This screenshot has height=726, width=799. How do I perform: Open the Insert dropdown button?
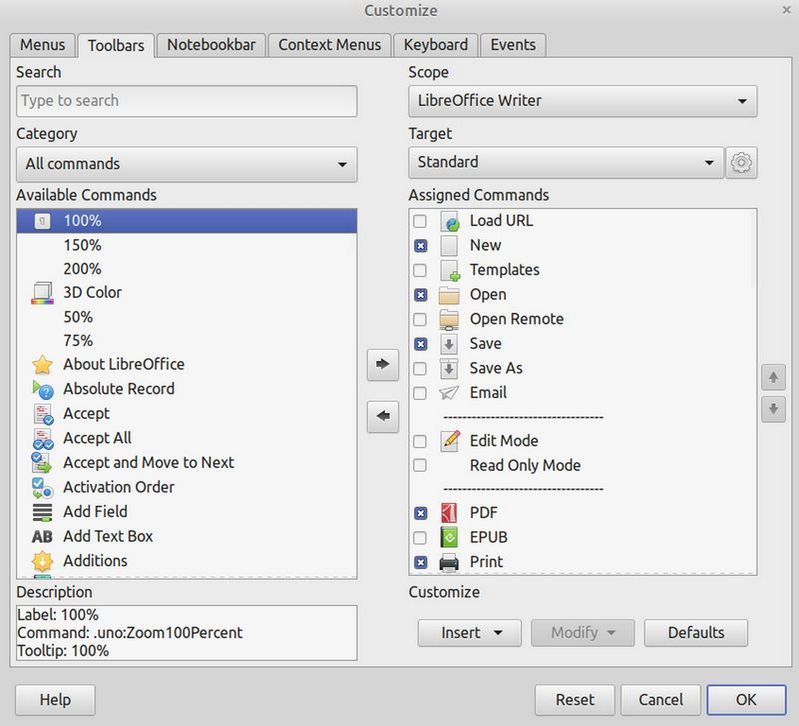[469, 632]
